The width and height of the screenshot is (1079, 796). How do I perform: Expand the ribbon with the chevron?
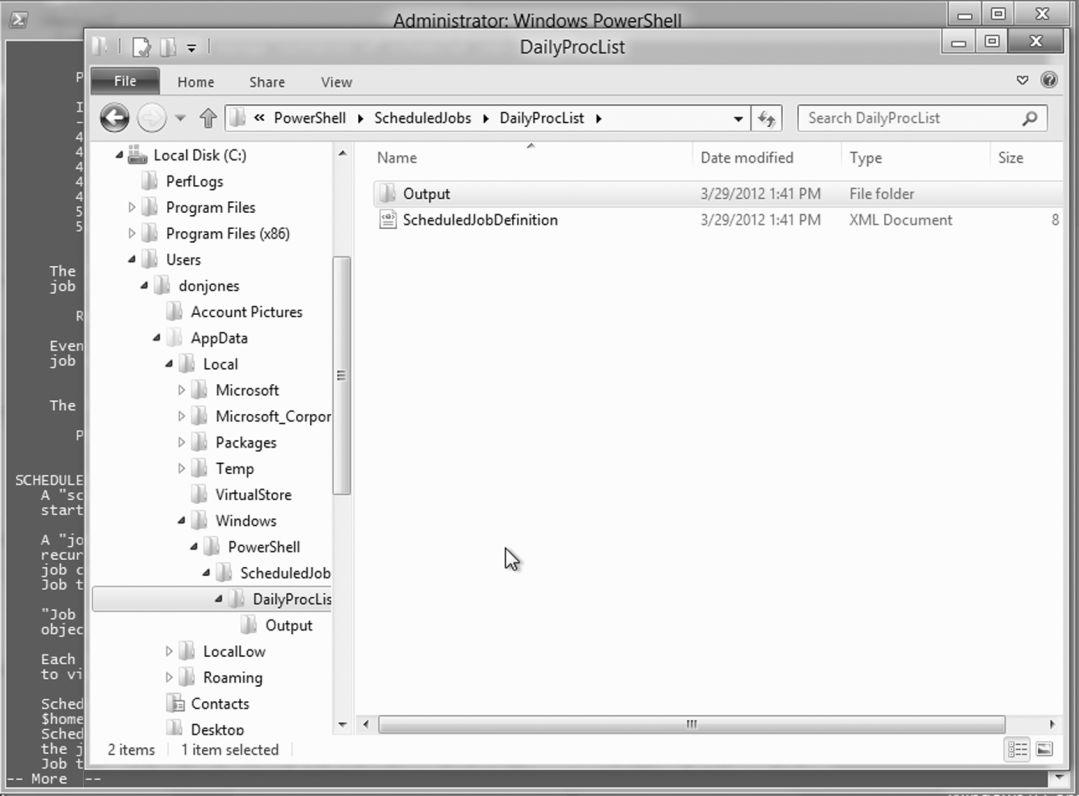point(1022,81)
